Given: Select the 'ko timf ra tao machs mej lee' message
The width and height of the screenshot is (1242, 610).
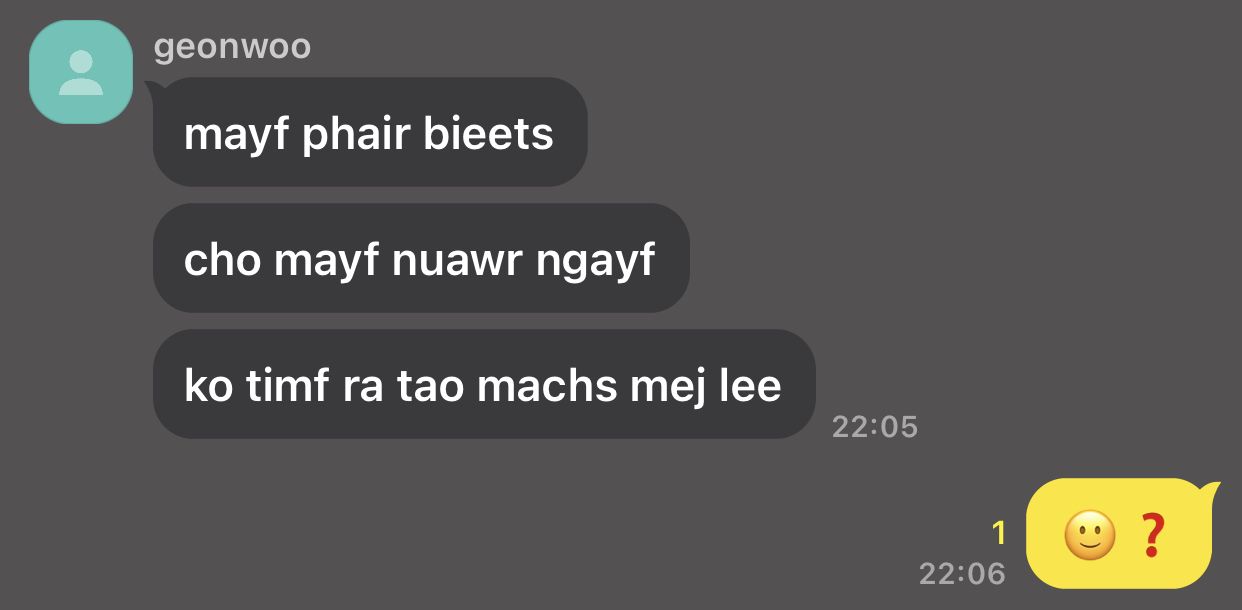Looking at the screenshot, I should point(484,384).
